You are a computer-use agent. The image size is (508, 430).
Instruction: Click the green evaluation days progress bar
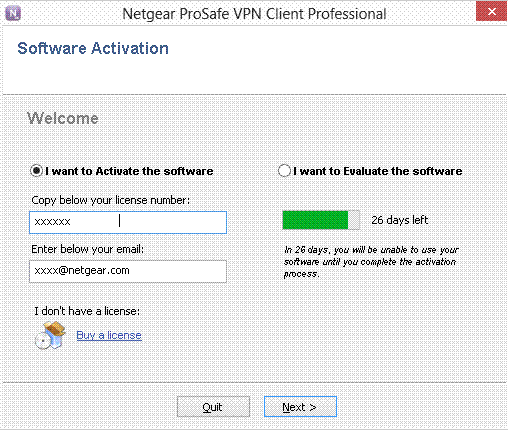click(321, 220)
